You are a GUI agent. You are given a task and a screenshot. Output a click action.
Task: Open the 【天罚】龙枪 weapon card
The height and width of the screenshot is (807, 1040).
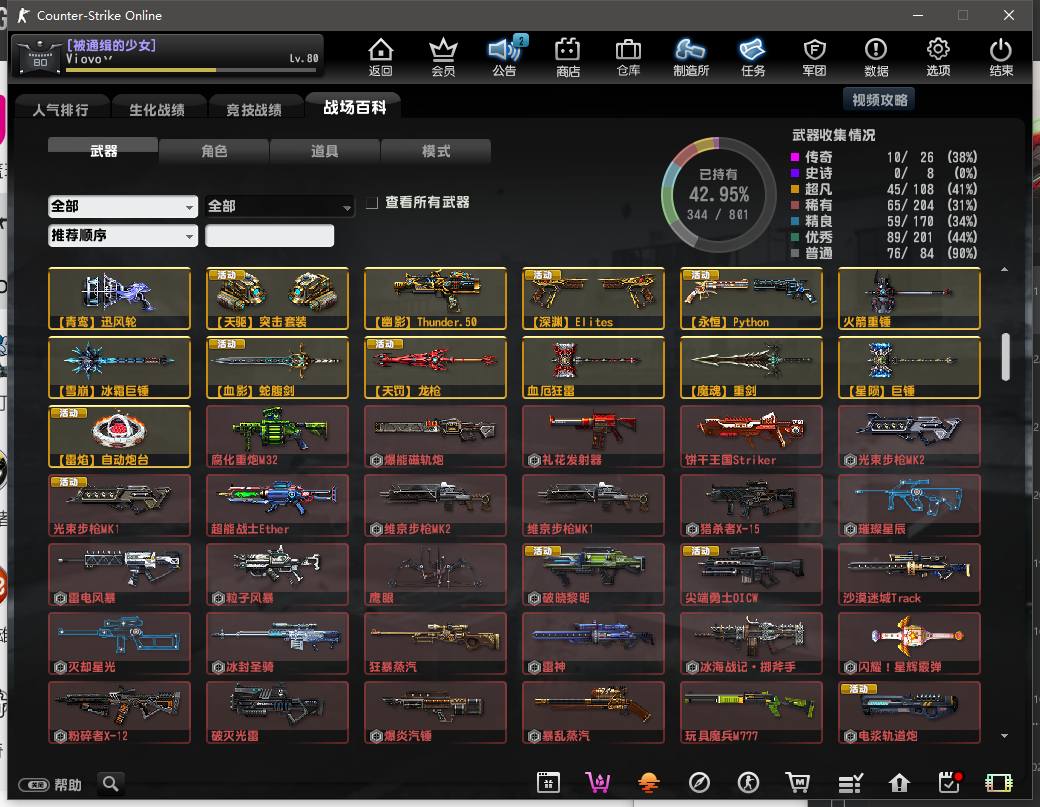[435, 367]
